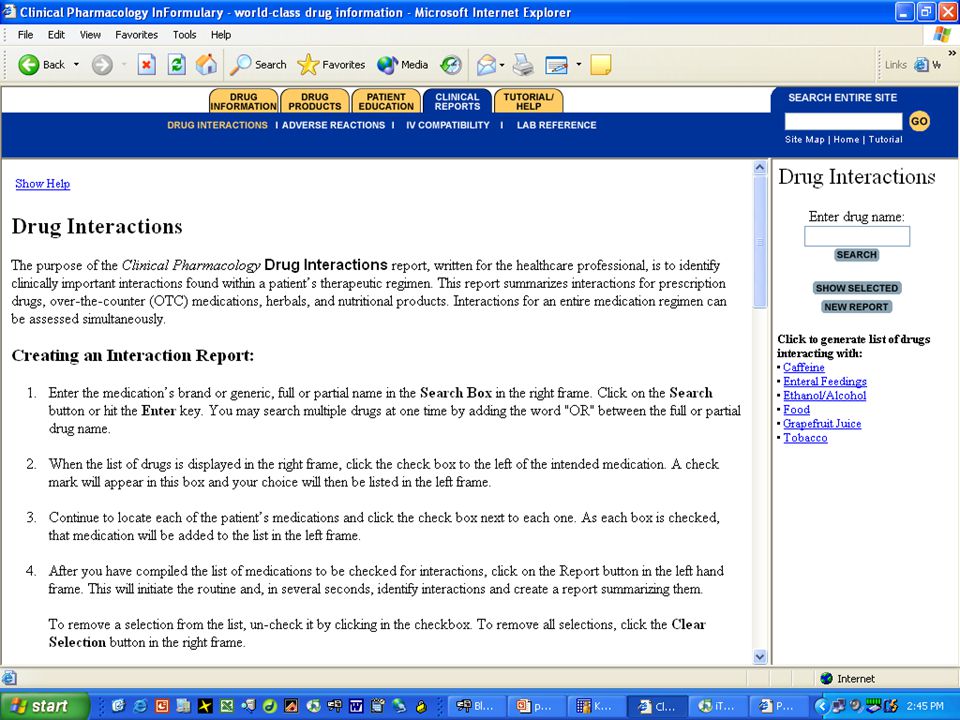Open the Enteral Feedings link
The image size is (960, 720).
click(825, 381)
